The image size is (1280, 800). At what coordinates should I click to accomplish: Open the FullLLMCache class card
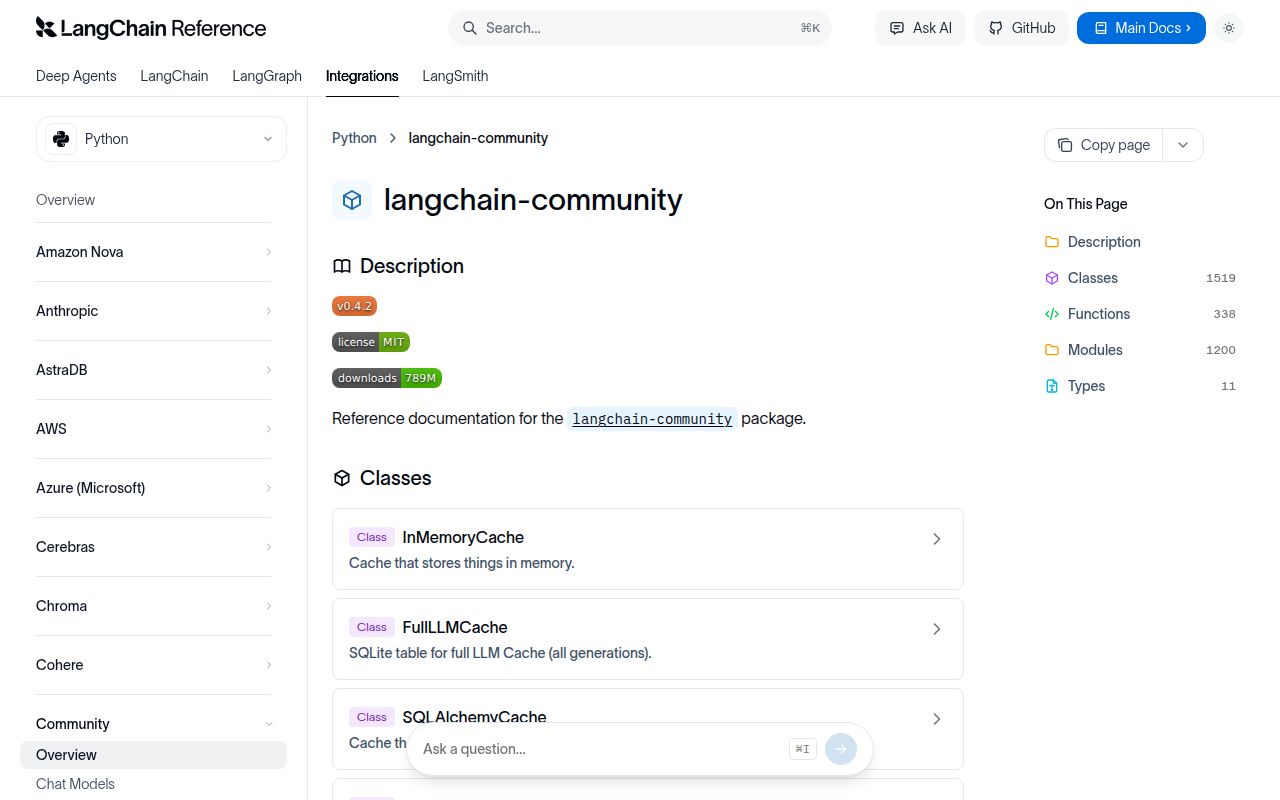pyautogui.click(x=648, y=639)
